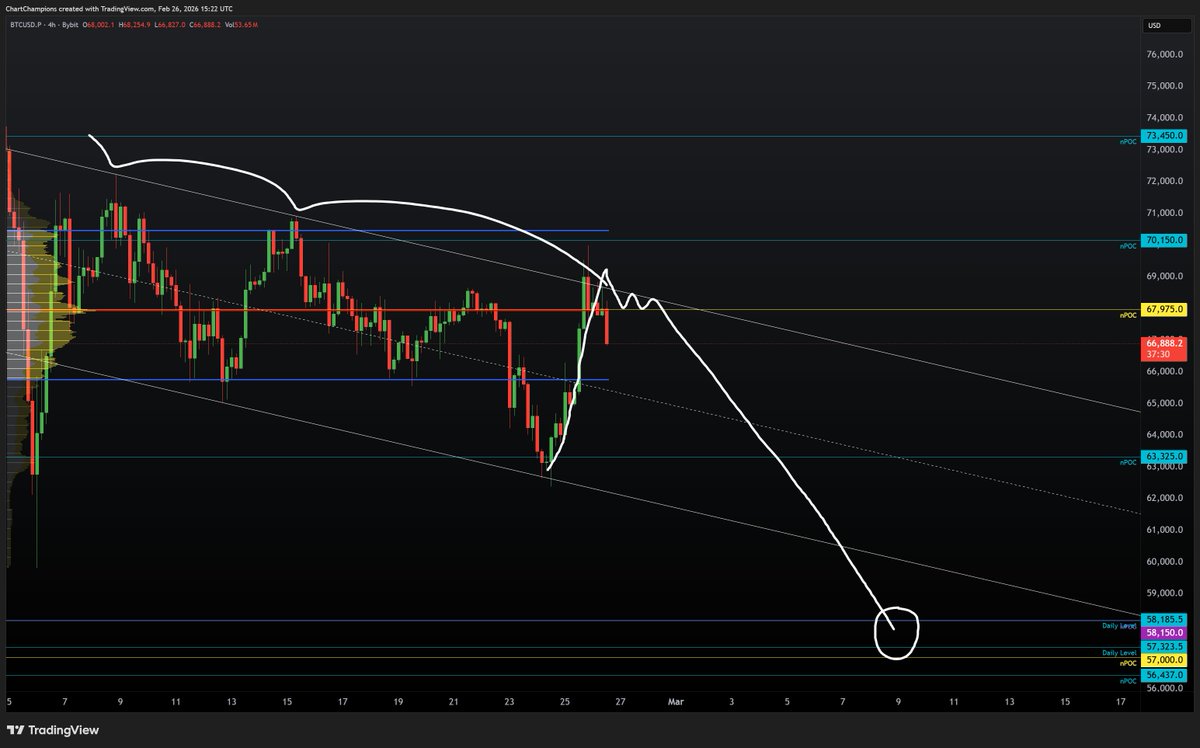Viewport: 1200px width, 748px height.
Task: Click the 69,000.0 tick on the price axis
Action: click(x=1166, y=277)
